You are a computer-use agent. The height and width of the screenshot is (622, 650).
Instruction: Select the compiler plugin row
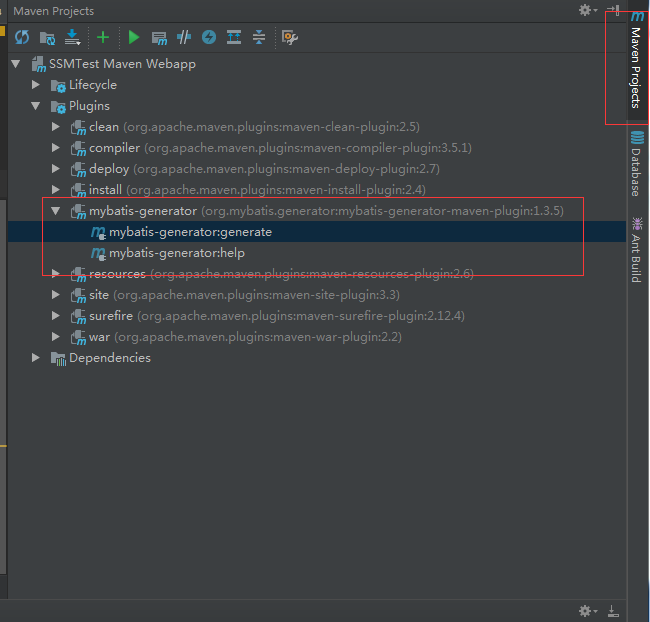point(317,148)
